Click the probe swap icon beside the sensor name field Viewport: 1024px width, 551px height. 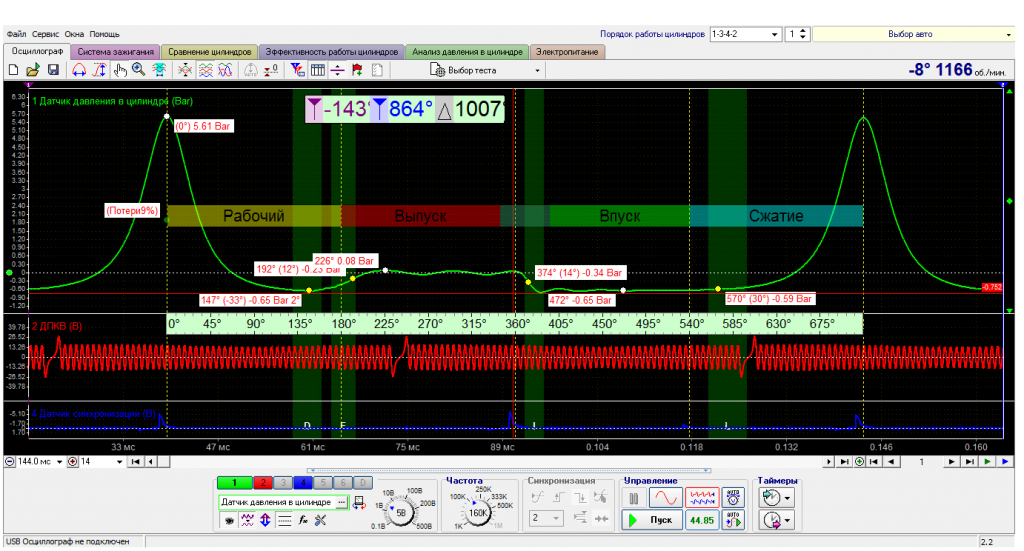click(x=359, y=503)
